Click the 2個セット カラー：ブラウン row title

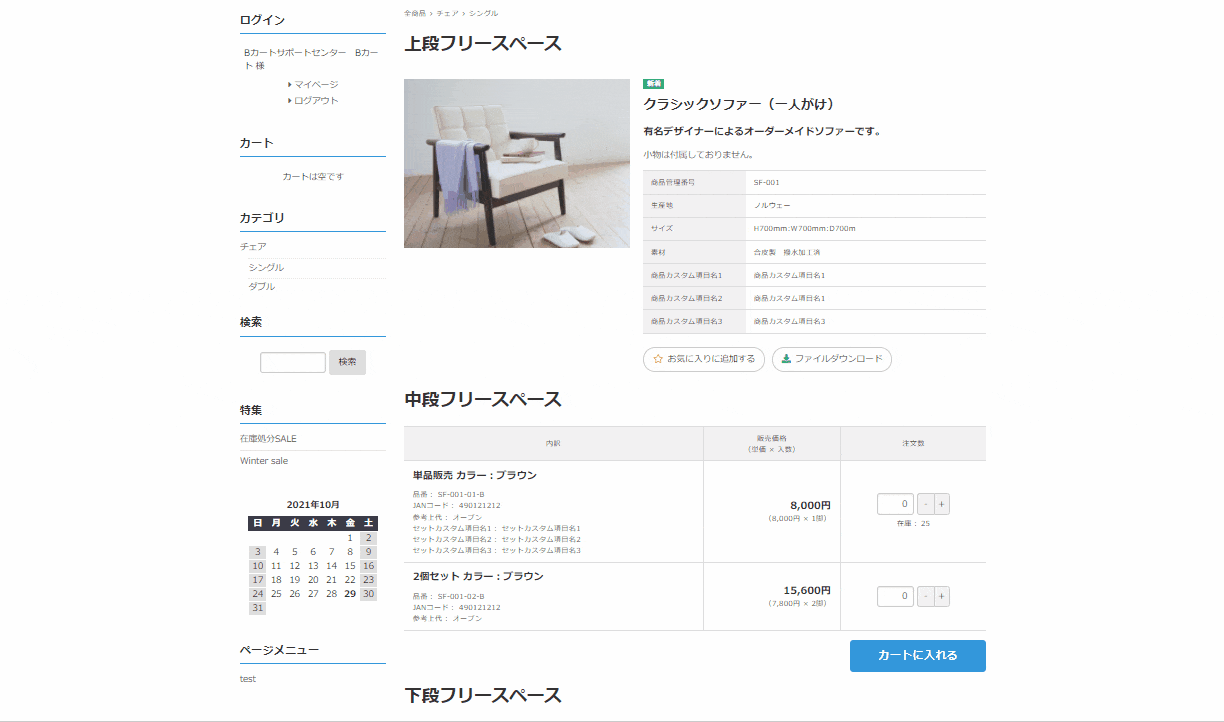point(478,577)
